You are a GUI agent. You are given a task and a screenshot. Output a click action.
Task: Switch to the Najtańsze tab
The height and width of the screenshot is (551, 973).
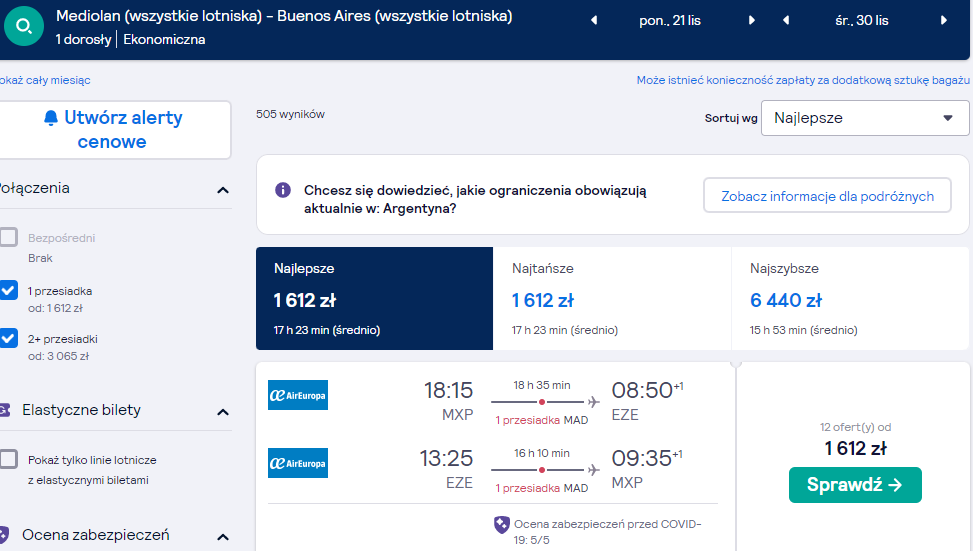pos(612,298)
